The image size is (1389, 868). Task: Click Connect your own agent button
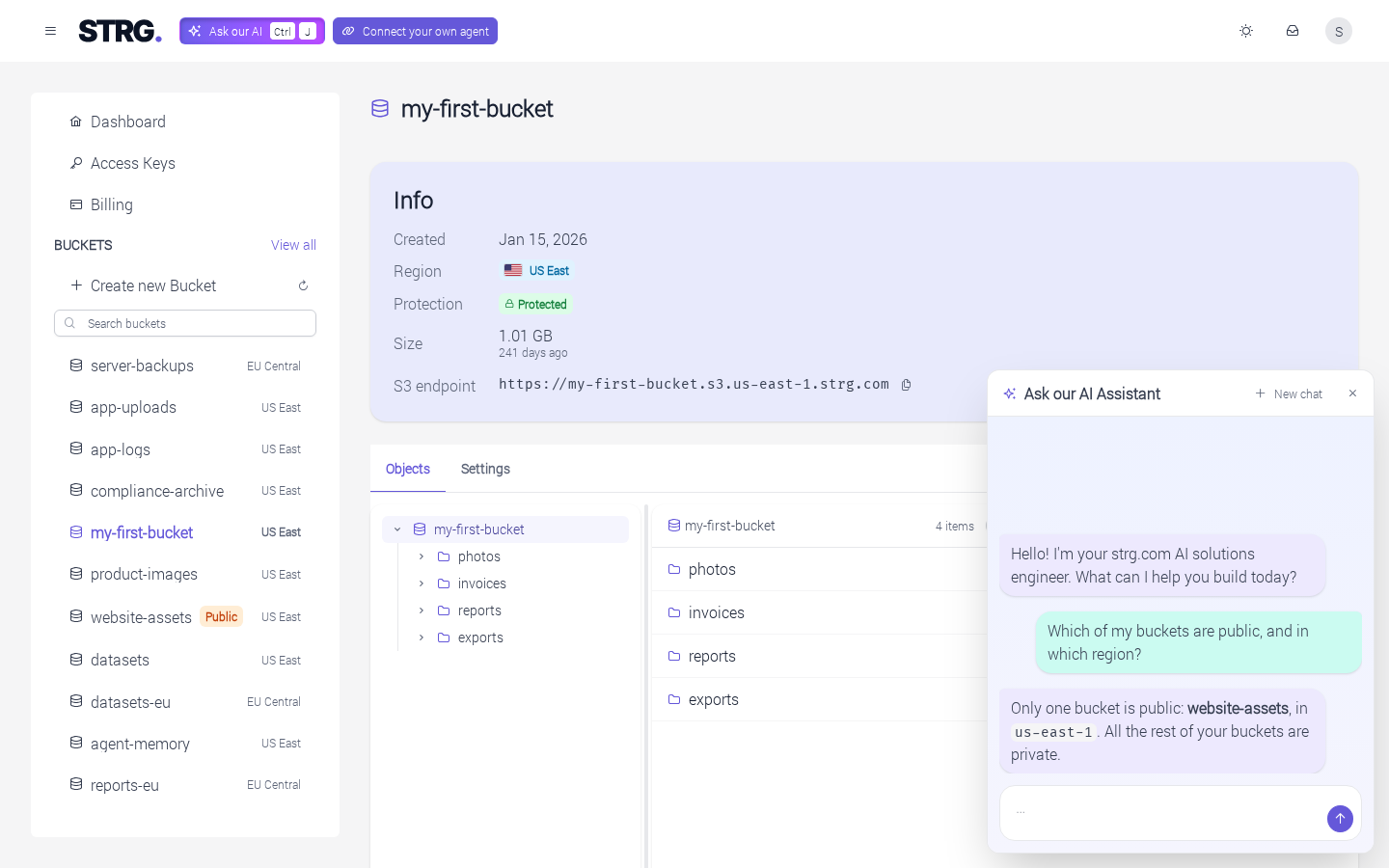point(415,31)
